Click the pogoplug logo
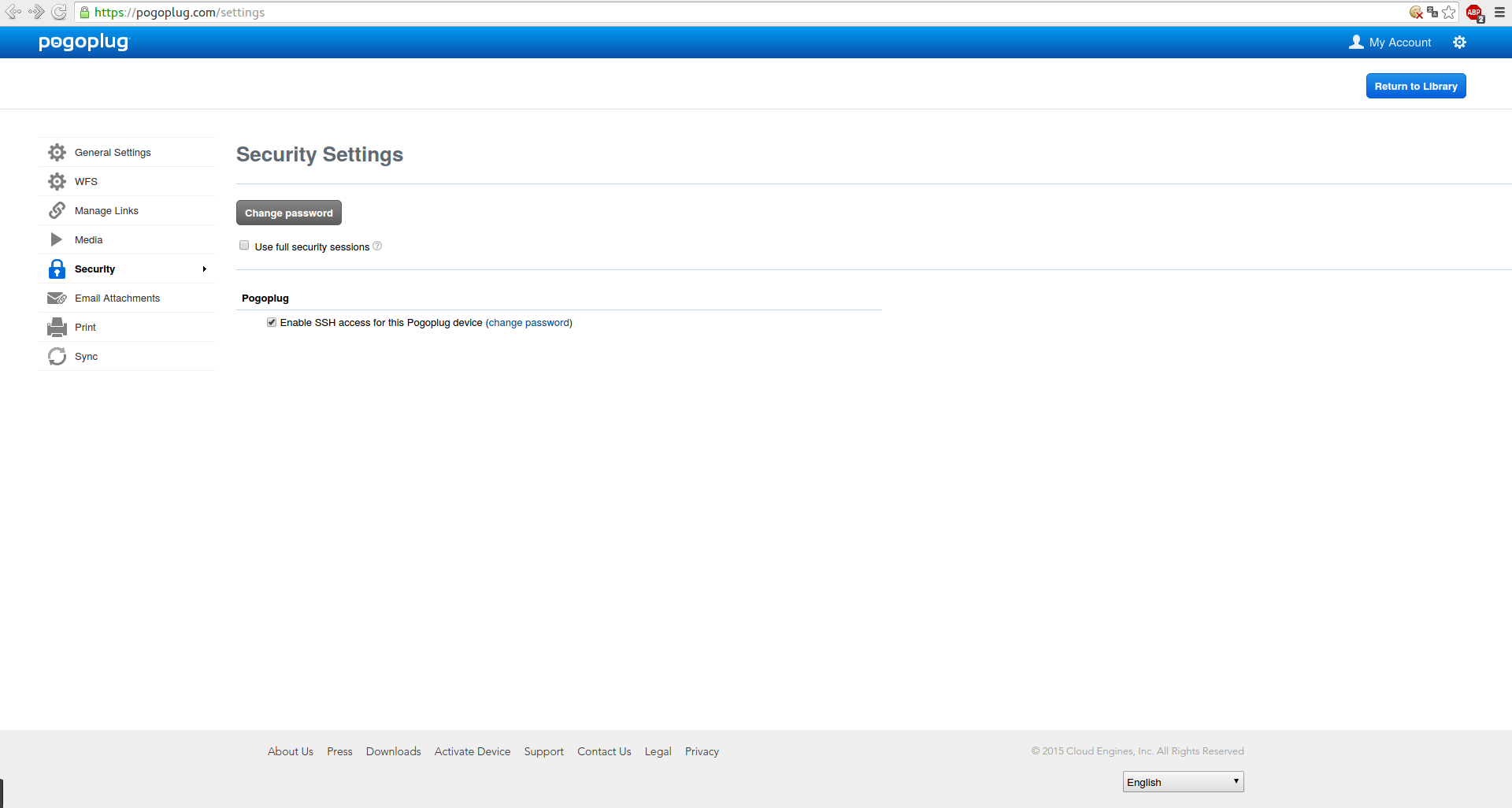Image resolution: width=1512 pixels, height=808 pixels. pyautogui.click(x=83, y=42)
